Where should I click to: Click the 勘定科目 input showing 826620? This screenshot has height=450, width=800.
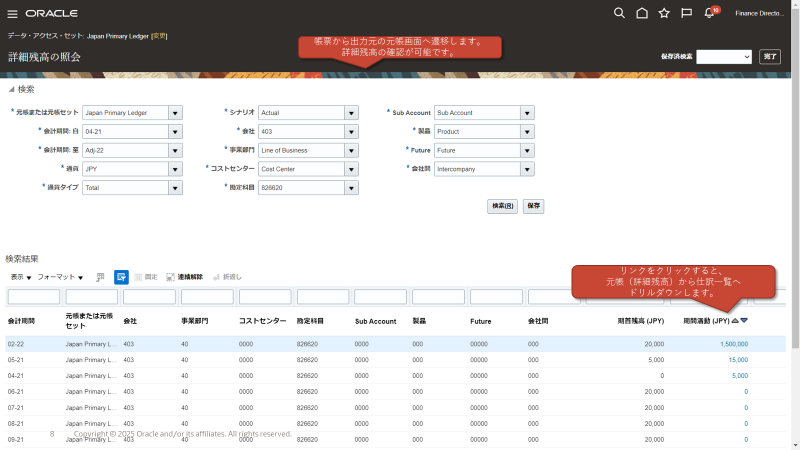[302, 188]
